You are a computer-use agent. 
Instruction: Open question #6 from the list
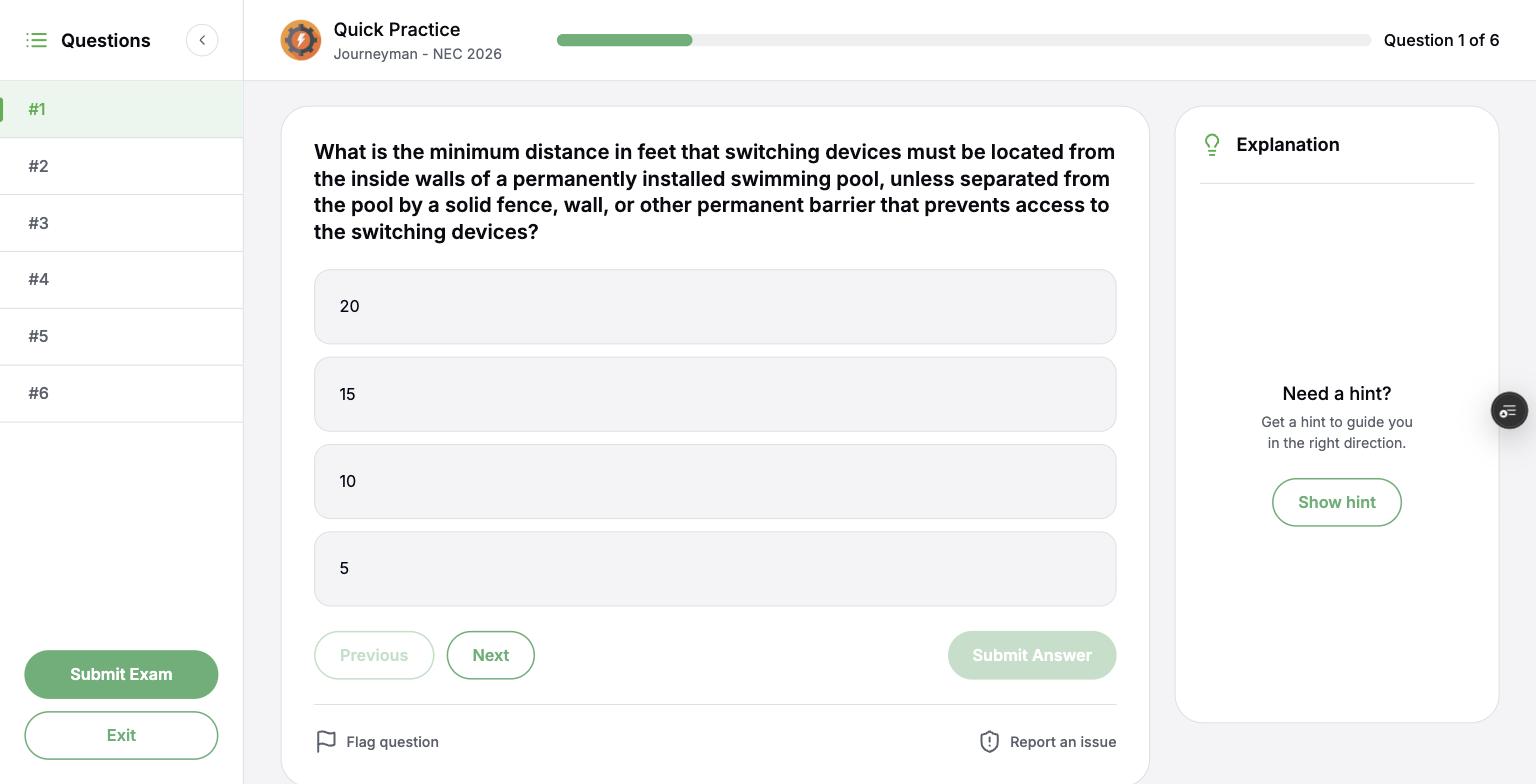pos(121,393)
